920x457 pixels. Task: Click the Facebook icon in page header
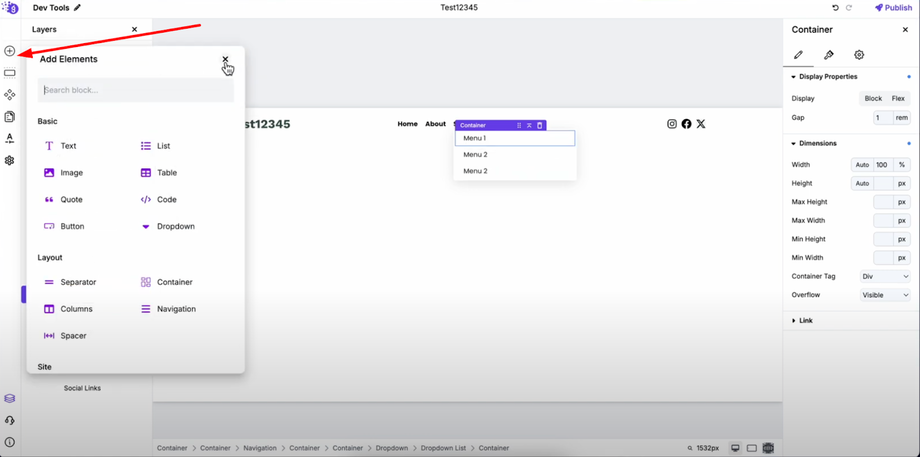tap(686, 124)
